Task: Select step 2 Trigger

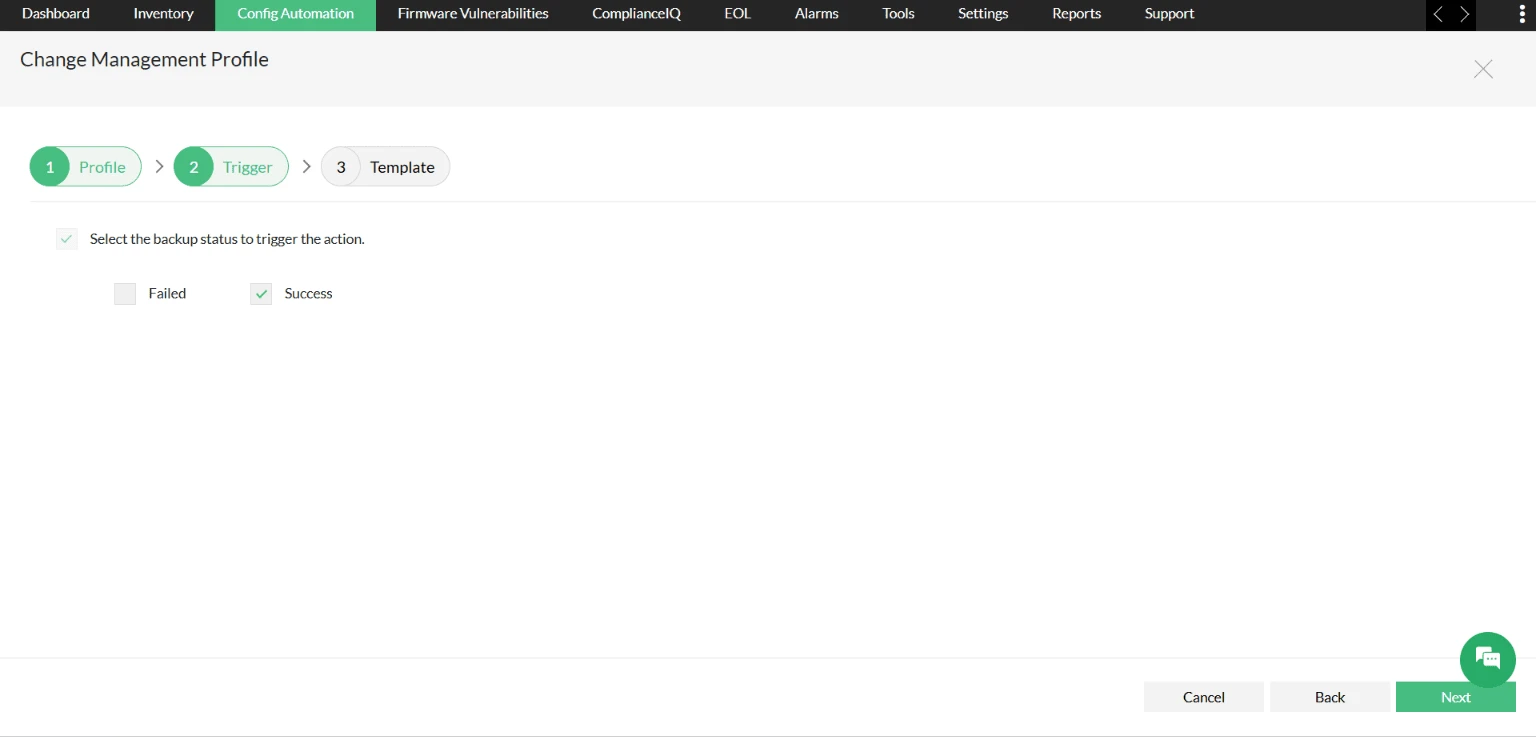Action: point(231,167)
